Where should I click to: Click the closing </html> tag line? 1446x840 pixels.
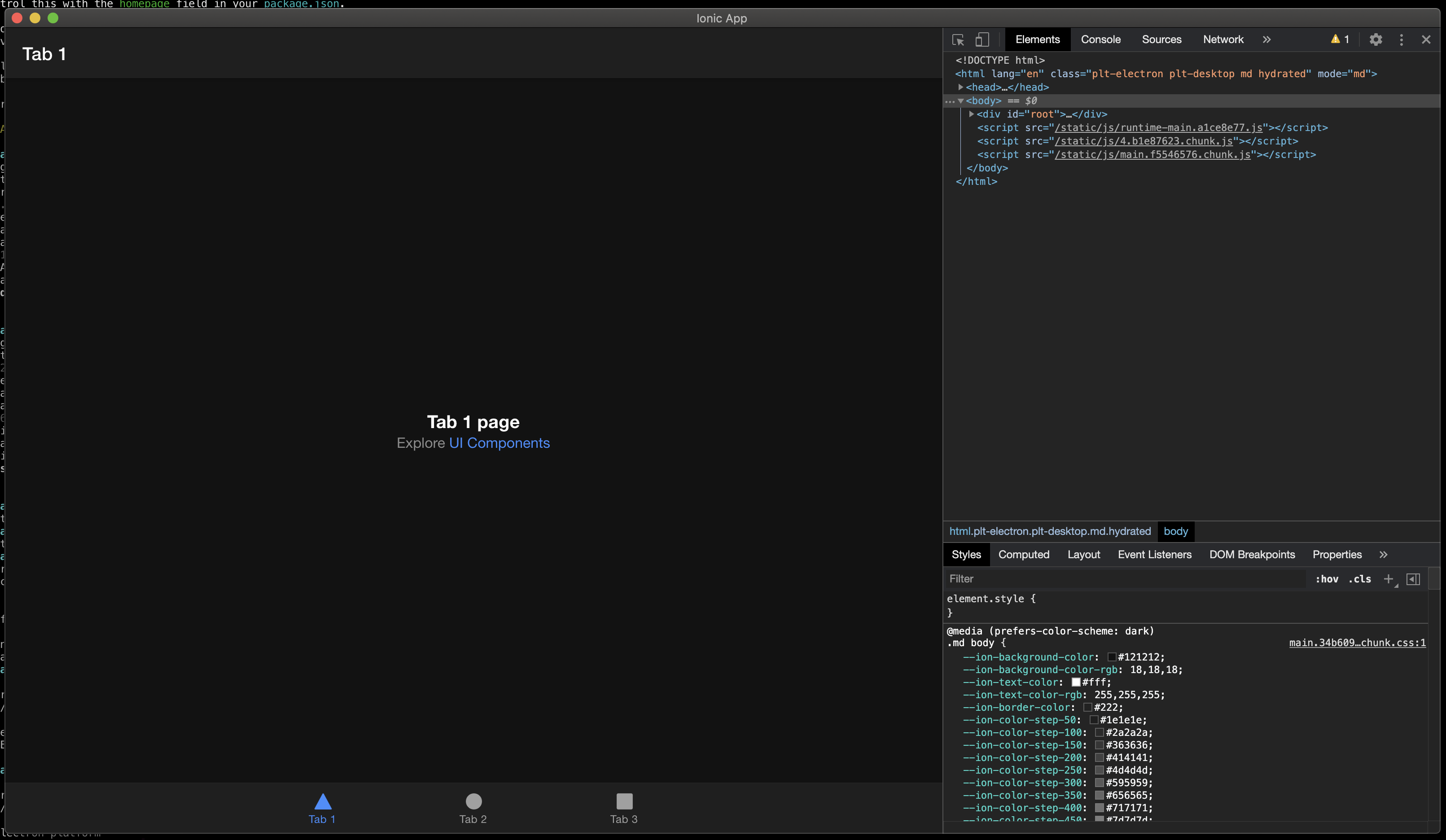[x=977, y=181]
